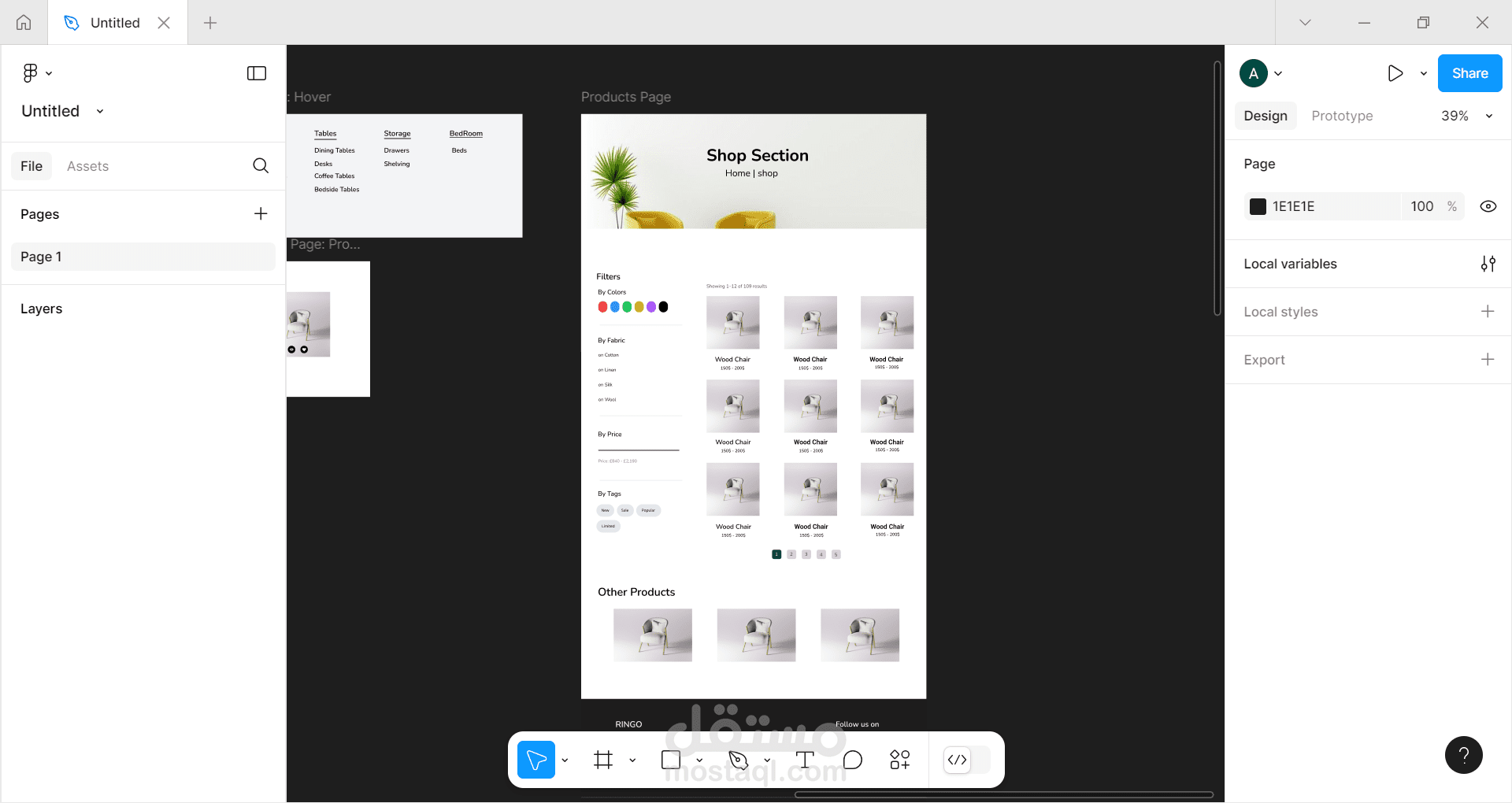
Task: Expand Move tool options chevron
Action: click(x=565, y=760)
